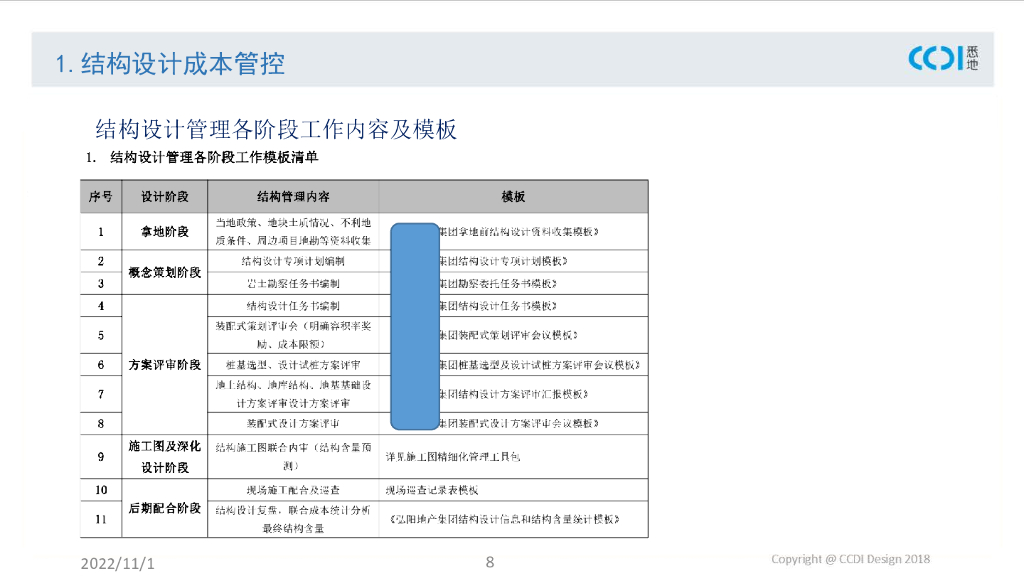Click 'Copyright @ CCDI Design 2018' footer text

point(850,559)
